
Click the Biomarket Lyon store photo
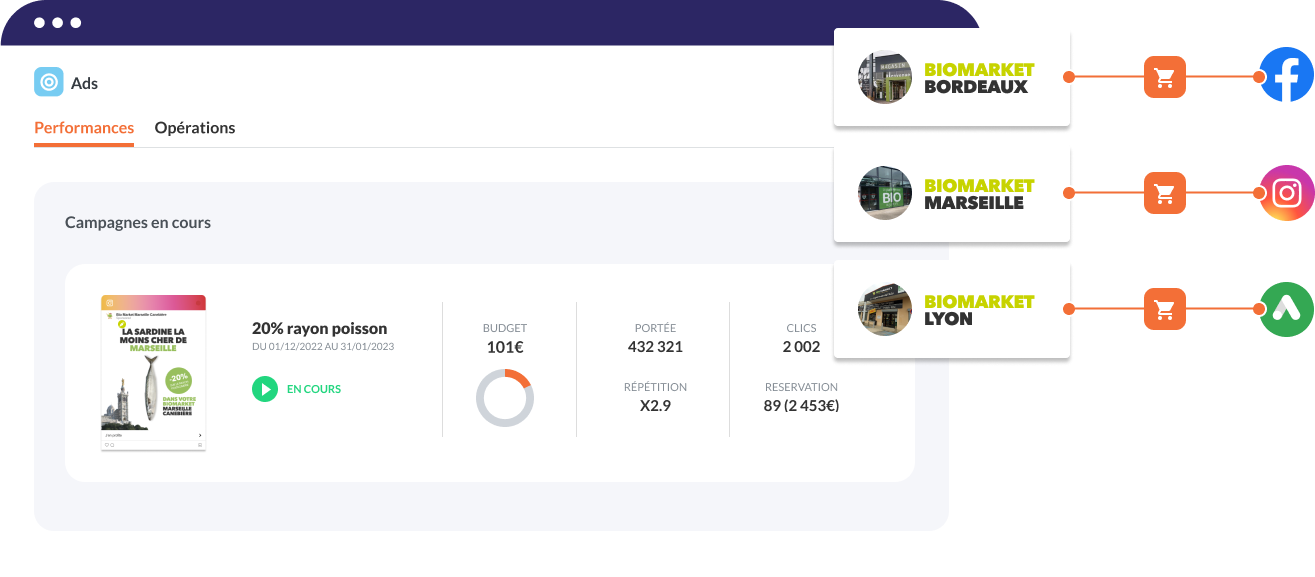pos(885,310)
